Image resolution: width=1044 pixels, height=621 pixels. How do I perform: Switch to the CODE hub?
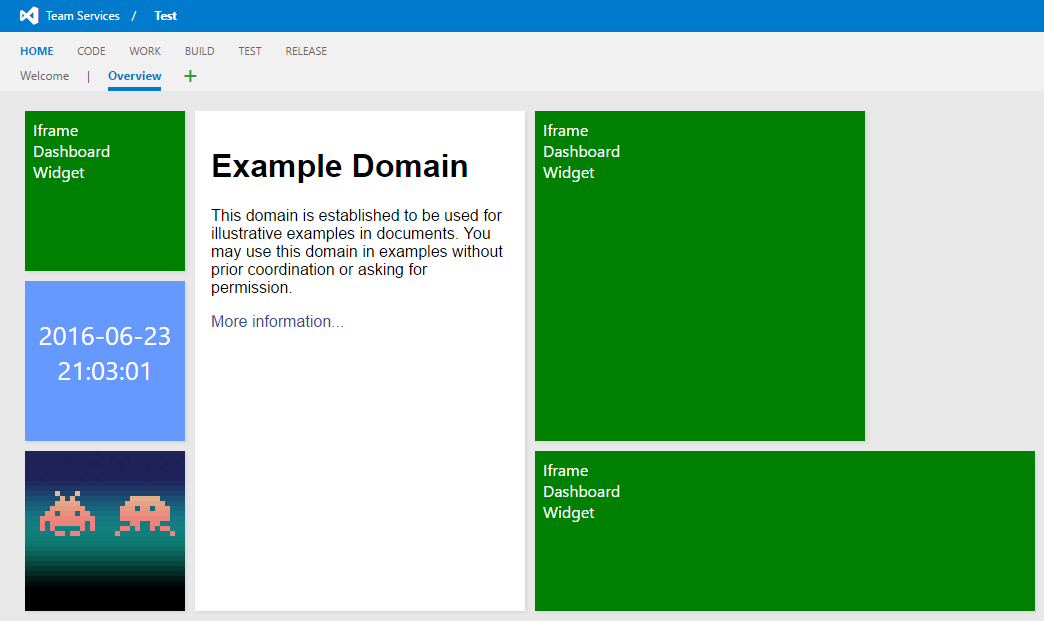[91, 51]
